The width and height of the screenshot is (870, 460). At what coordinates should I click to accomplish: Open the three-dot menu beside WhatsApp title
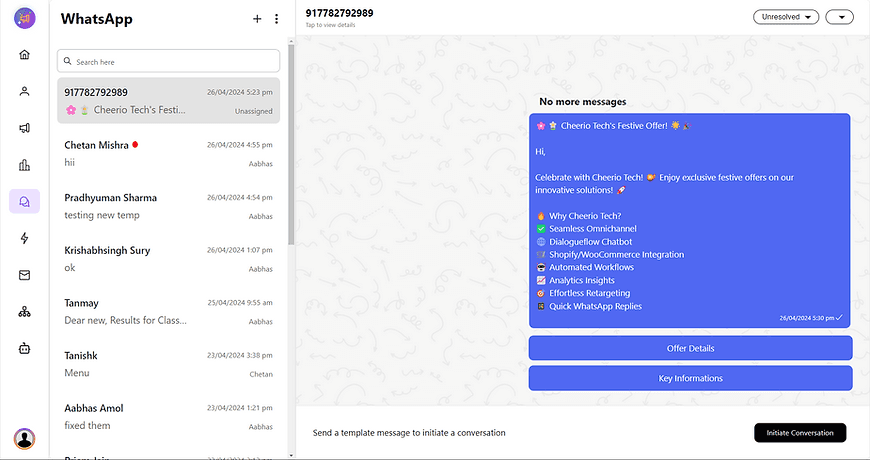click(276, 19)
